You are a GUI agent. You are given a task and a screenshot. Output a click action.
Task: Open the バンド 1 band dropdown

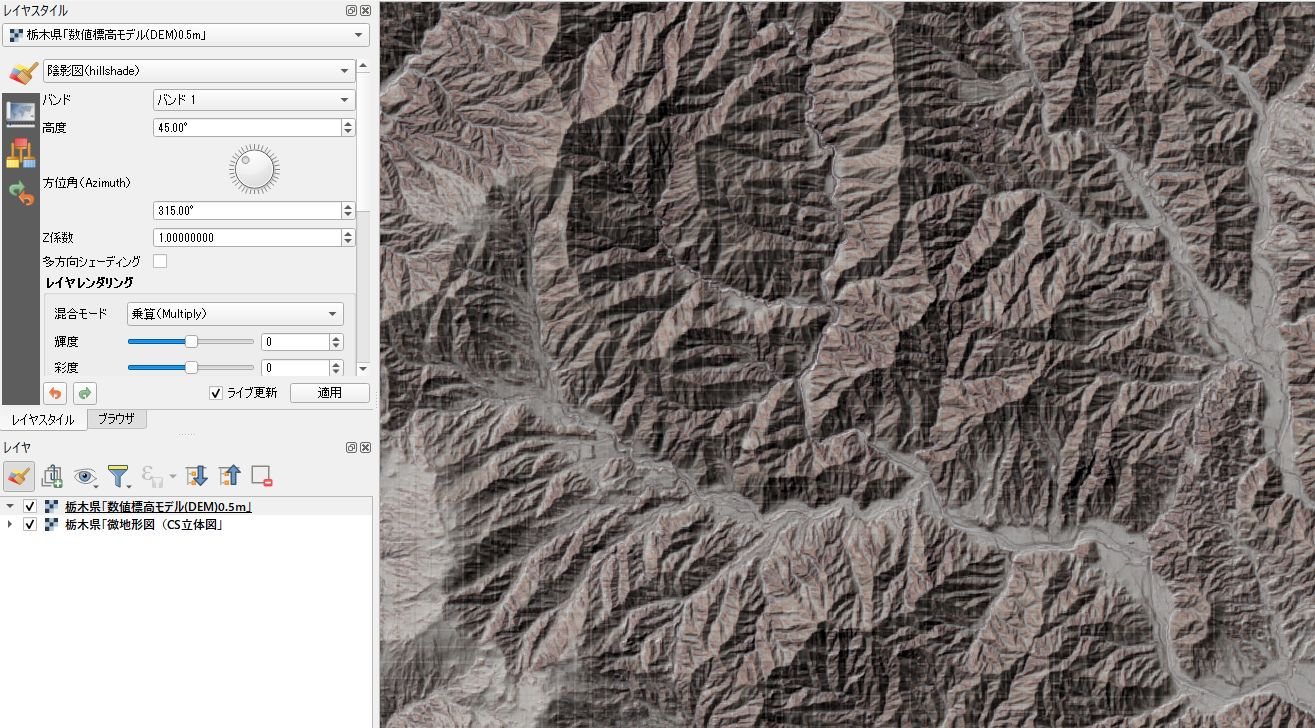point(254,100)
